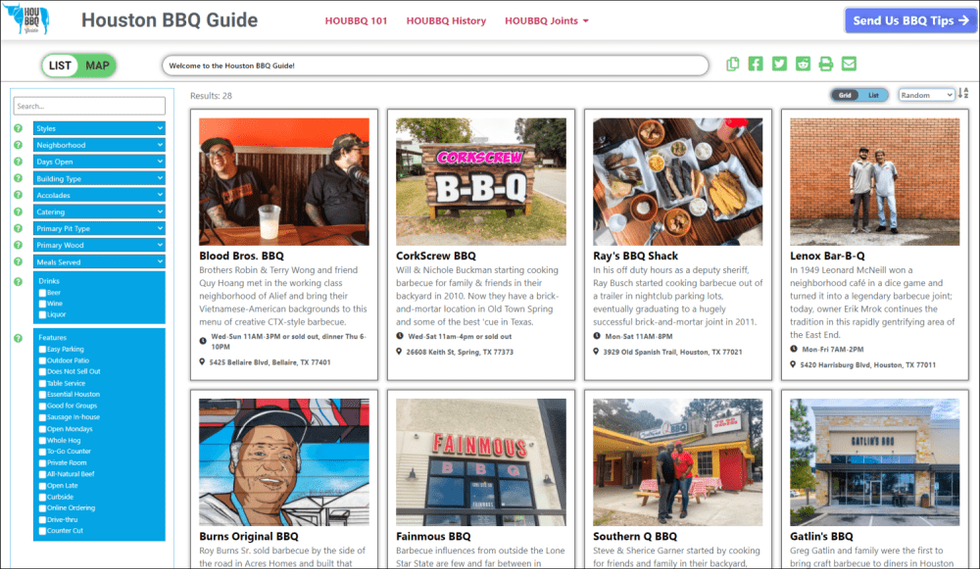This screenshot has width=980, height=569.
Task: Tick the Open Late checkbox
Action: point(42,486)
